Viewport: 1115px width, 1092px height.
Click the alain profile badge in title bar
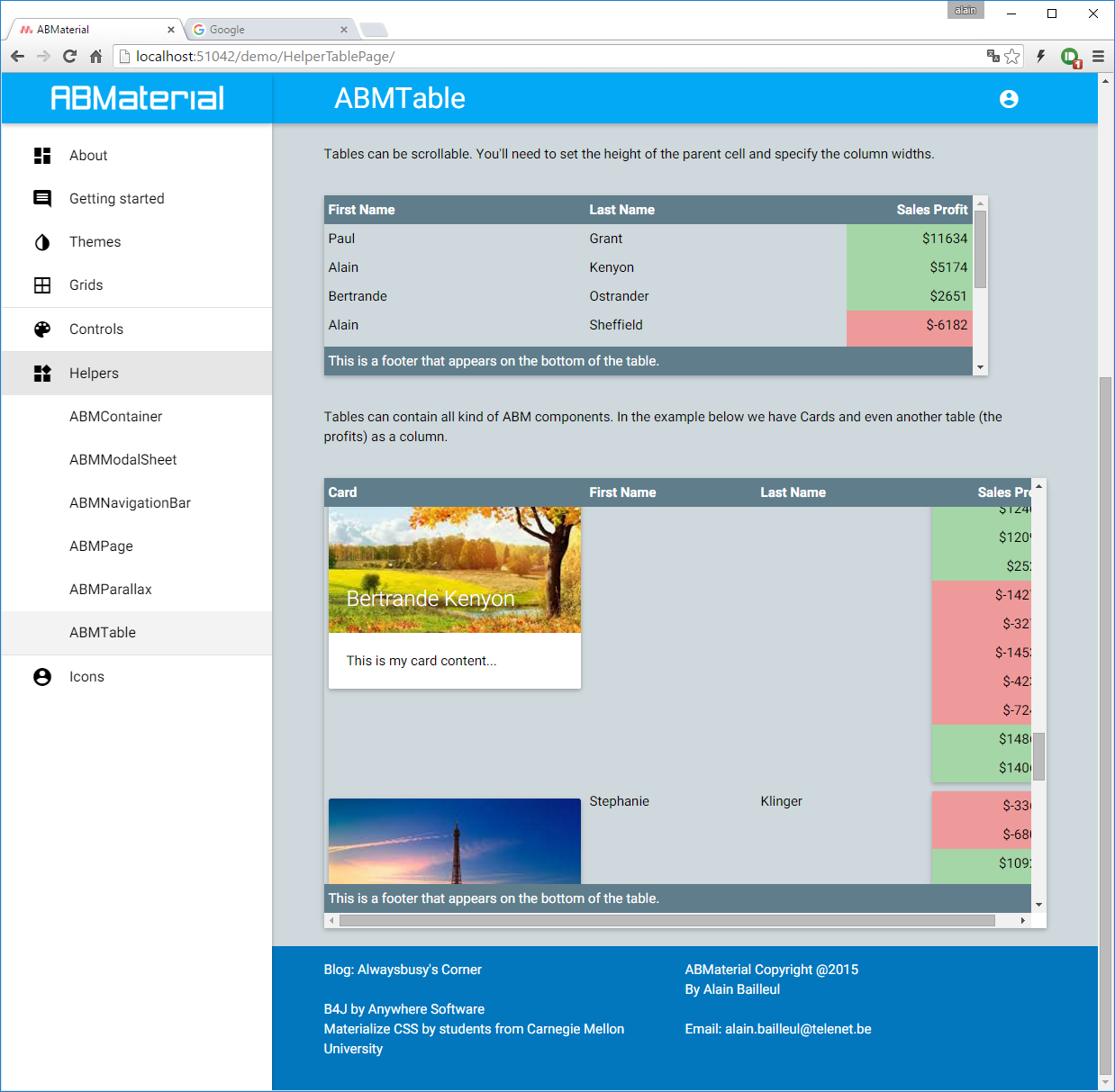[x=965, y=10]
